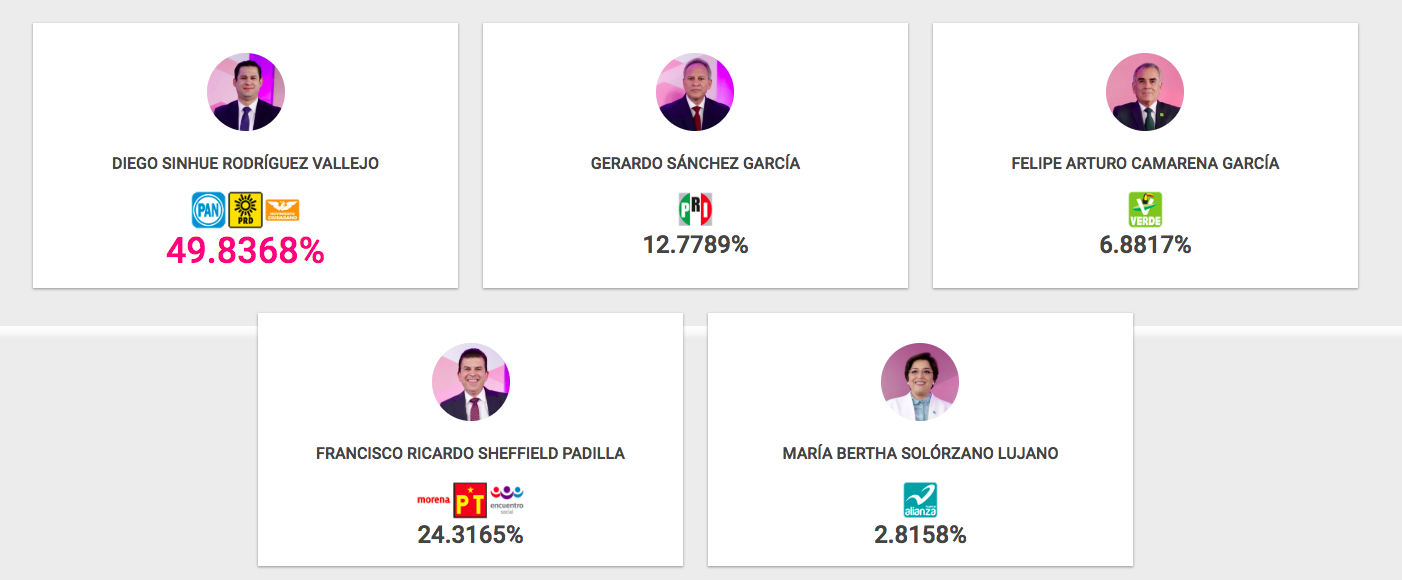The width and height of the screenshot is (1402, 580).
Task: Click the photo above María Bertha Solórzano Lujano
Action: 920,382
